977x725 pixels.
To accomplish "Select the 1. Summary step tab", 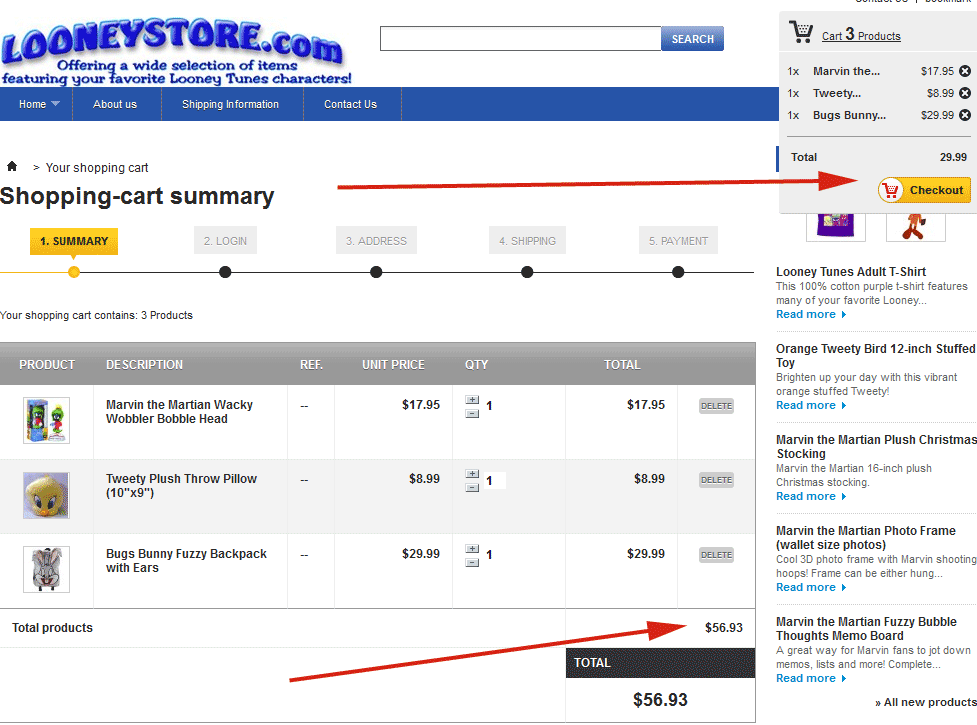I will pyautogui.click(x=74, y=241).
